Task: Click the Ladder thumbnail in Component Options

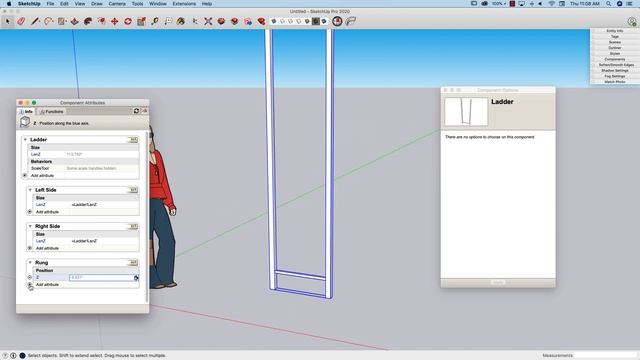Action: tap(466, 111)
